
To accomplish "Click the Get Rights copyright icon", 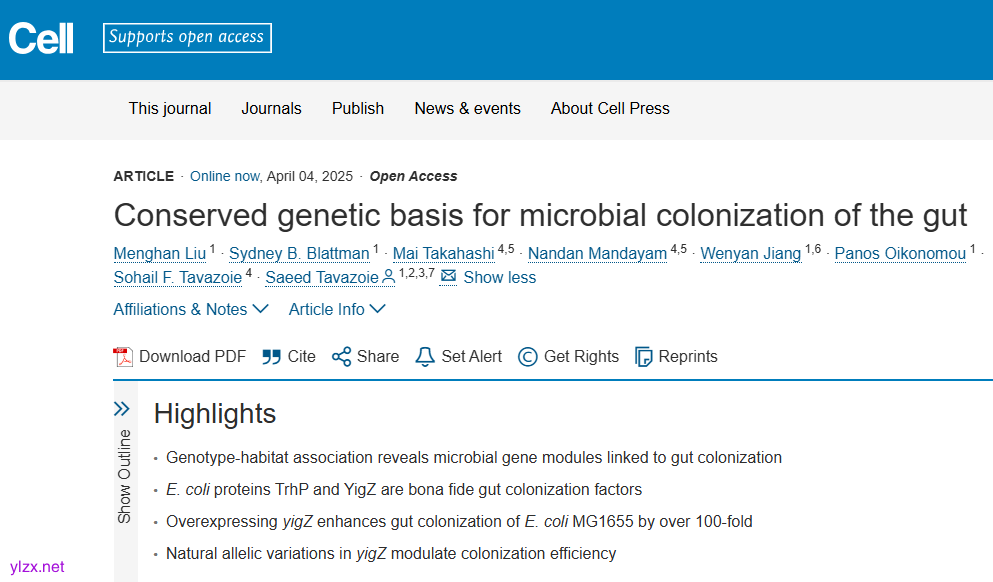I will [x=528, y=357].
